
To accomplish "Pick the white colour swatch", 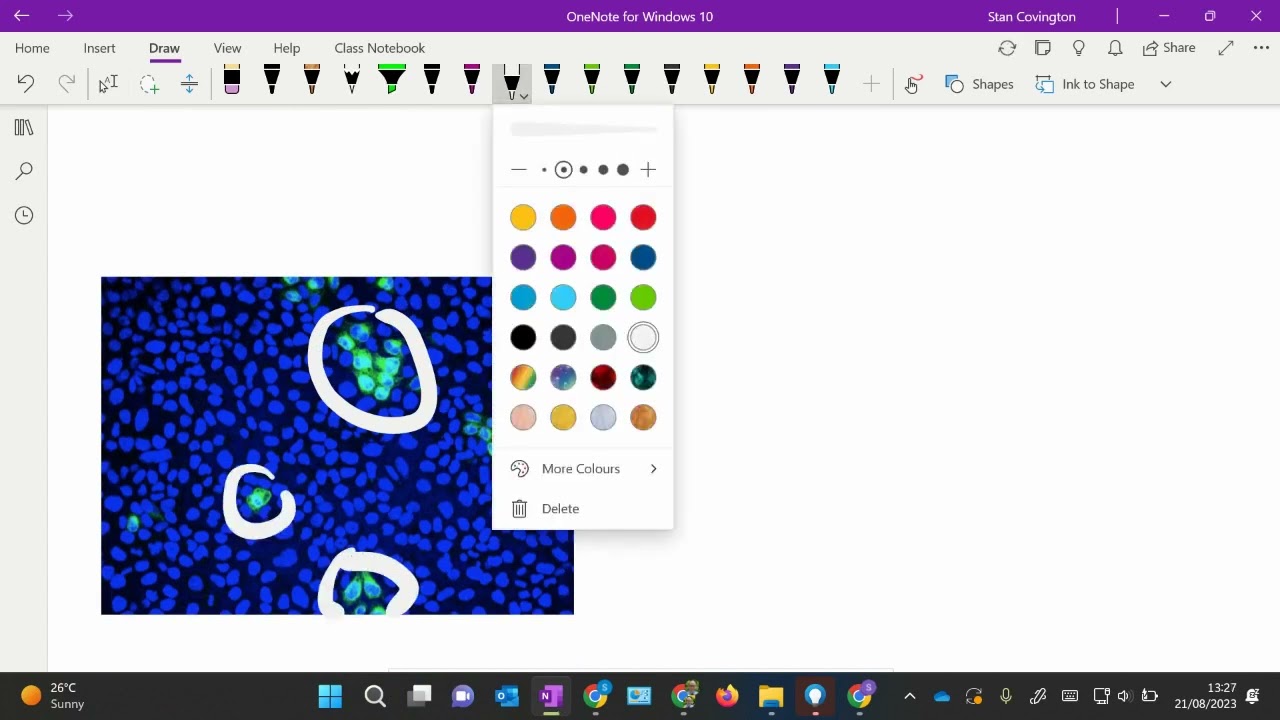I will 643,337.
